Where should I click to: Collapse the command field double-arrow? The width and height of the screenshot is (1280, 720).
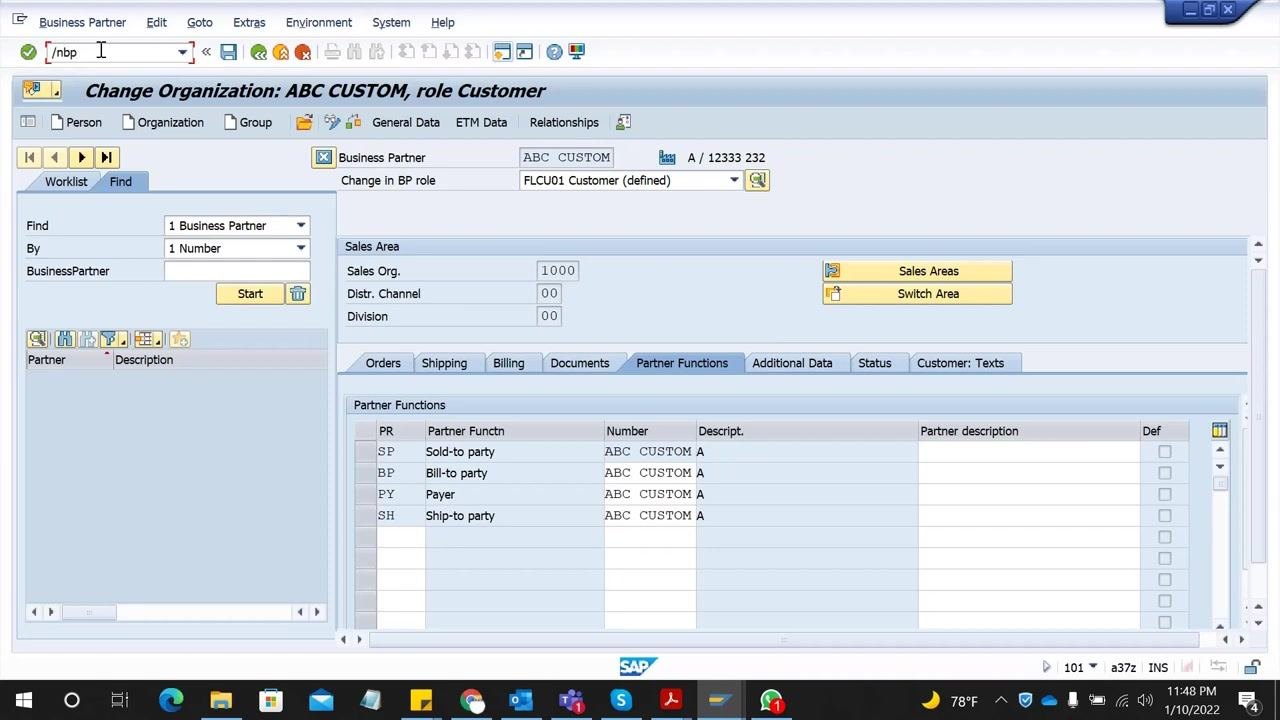coord(206,52)
